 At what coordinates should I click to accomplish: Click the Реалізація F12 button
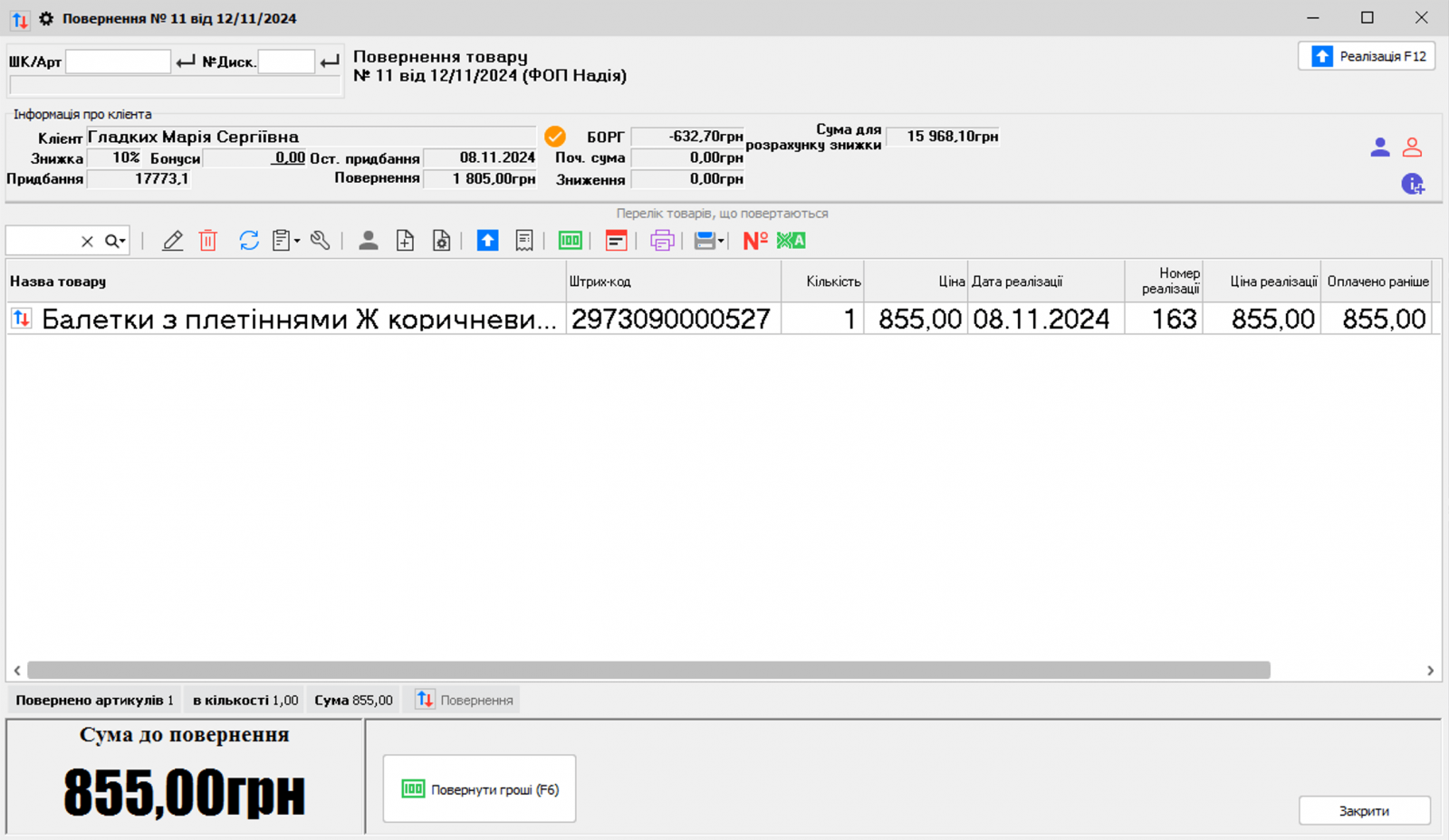pyautogui.click(x=1367, y=55)
